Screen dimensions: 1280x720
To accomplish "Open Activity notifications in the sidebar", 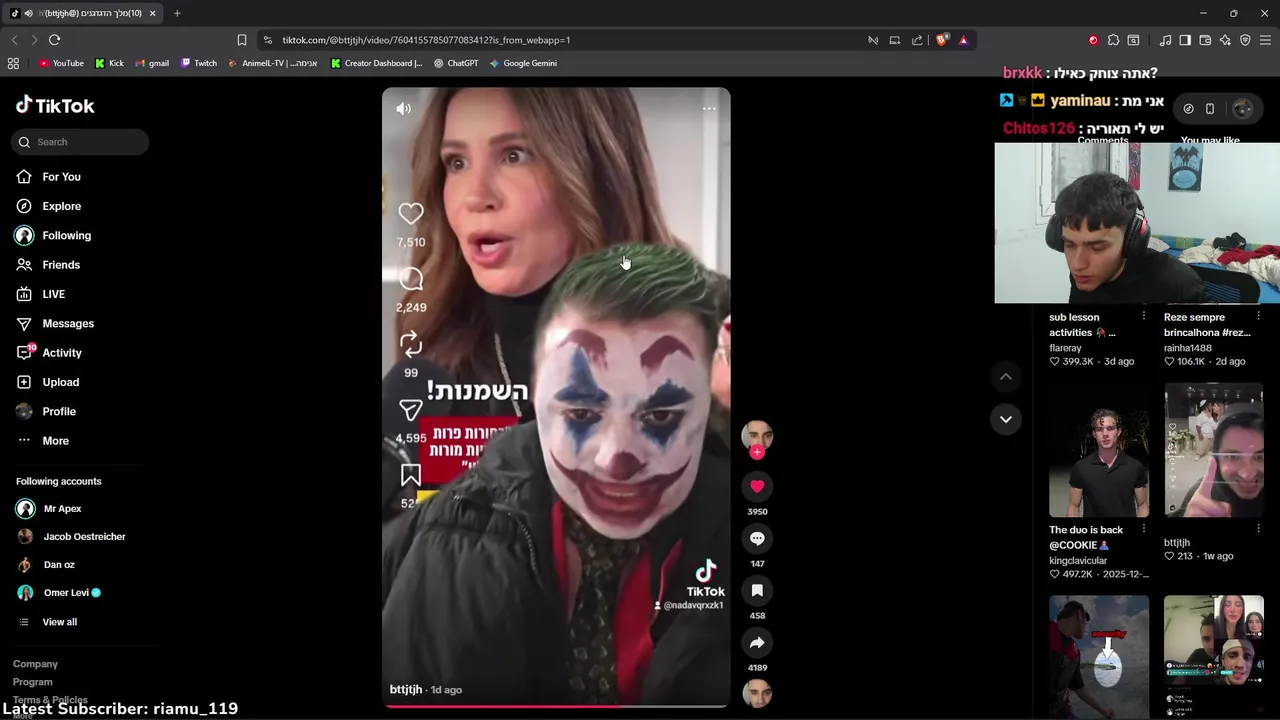I will [62, 353].
